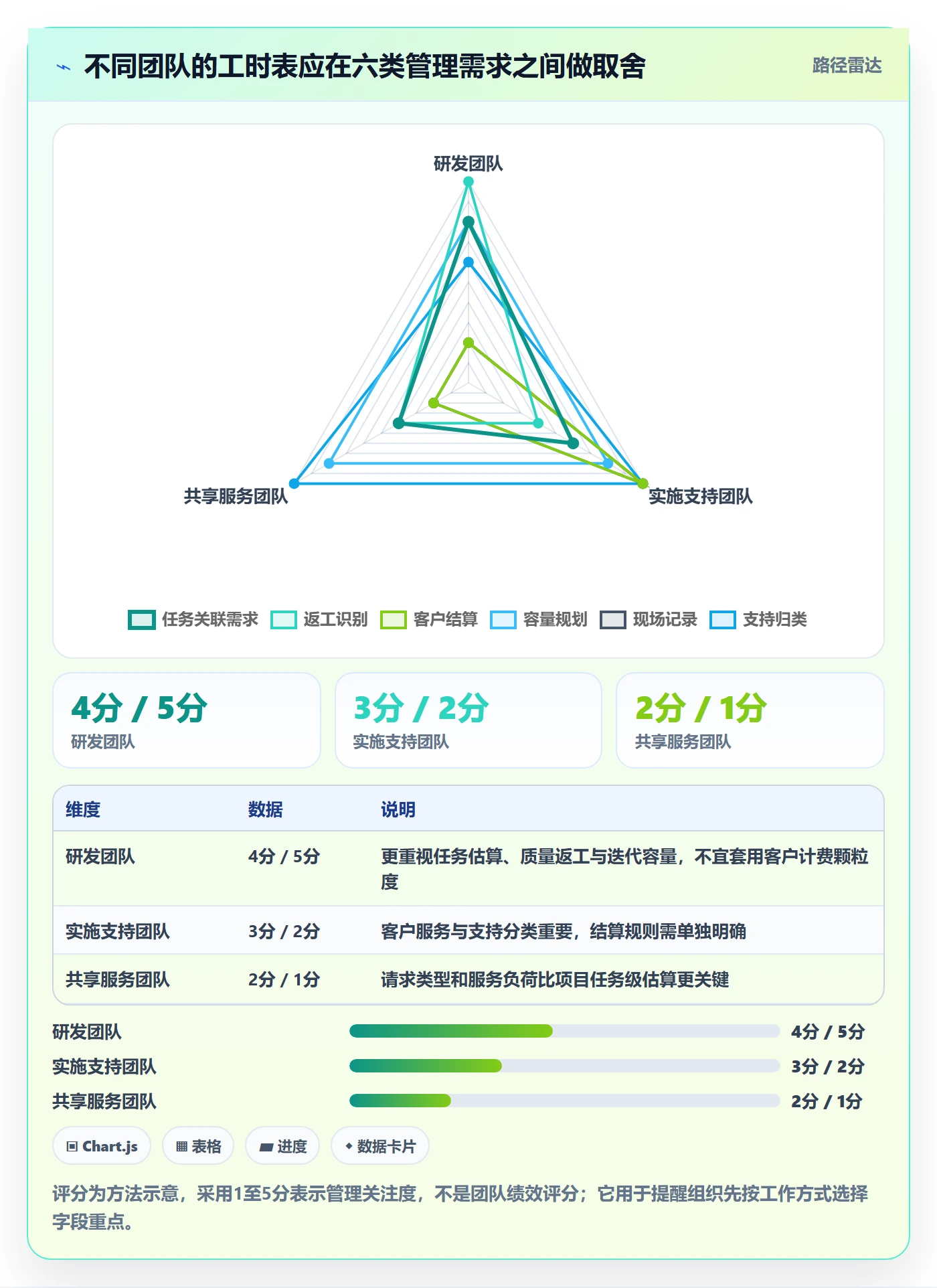Toggle the 任务关联需求 legend swatch
Screen dimensions: 937x1288
(141, 620)
